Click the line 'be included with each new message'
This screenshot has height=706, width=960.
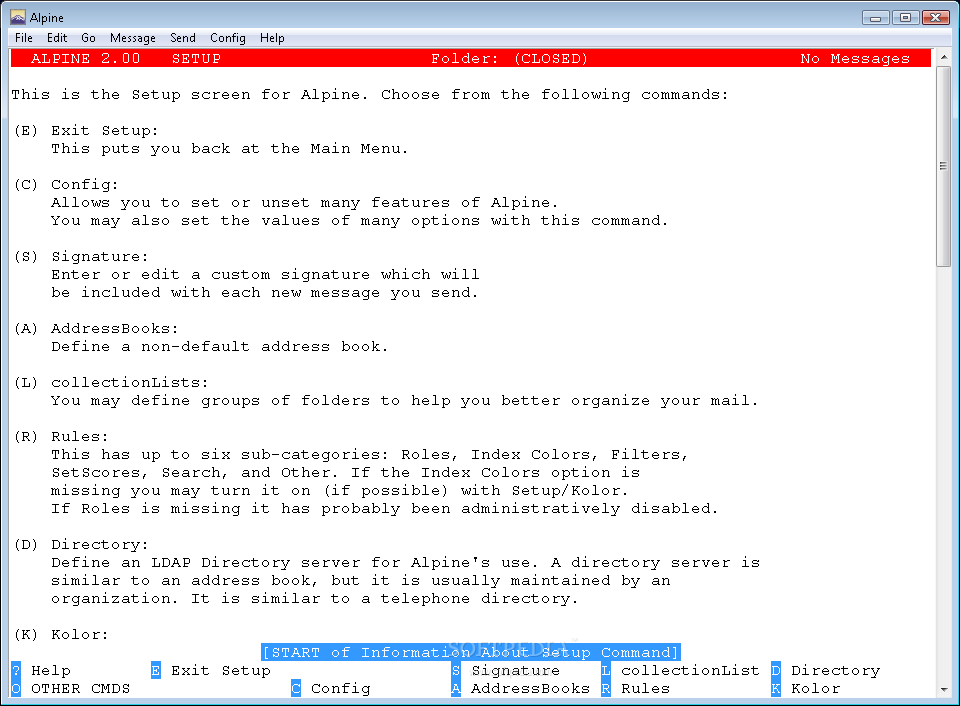264,293
